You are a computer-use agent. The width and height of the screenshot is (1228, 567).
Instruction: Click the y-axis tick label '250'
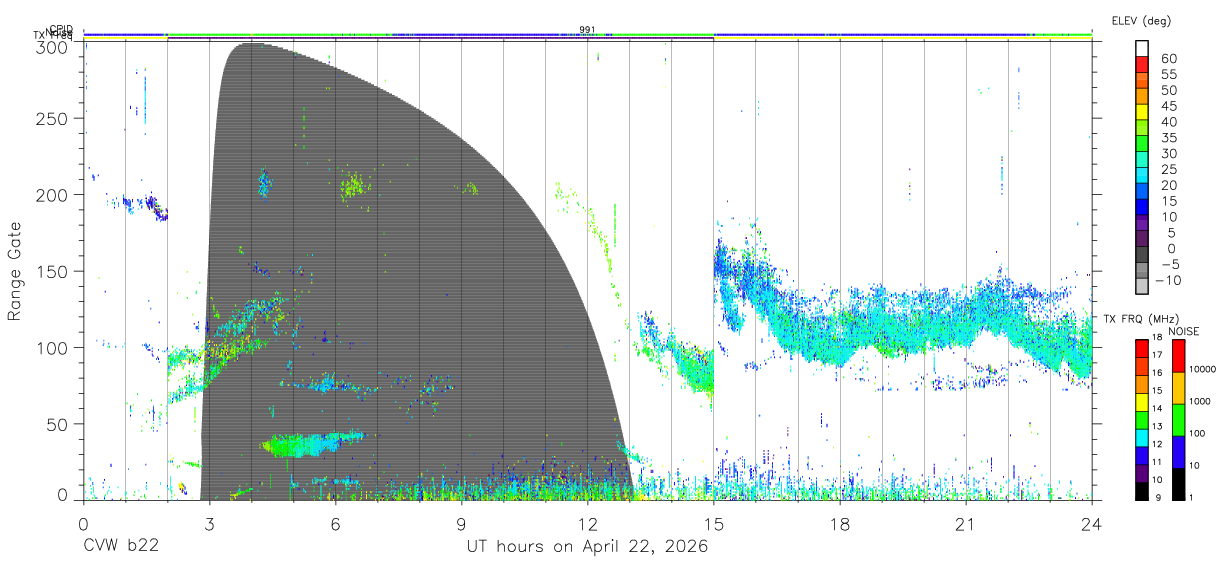tap(53, 119)
